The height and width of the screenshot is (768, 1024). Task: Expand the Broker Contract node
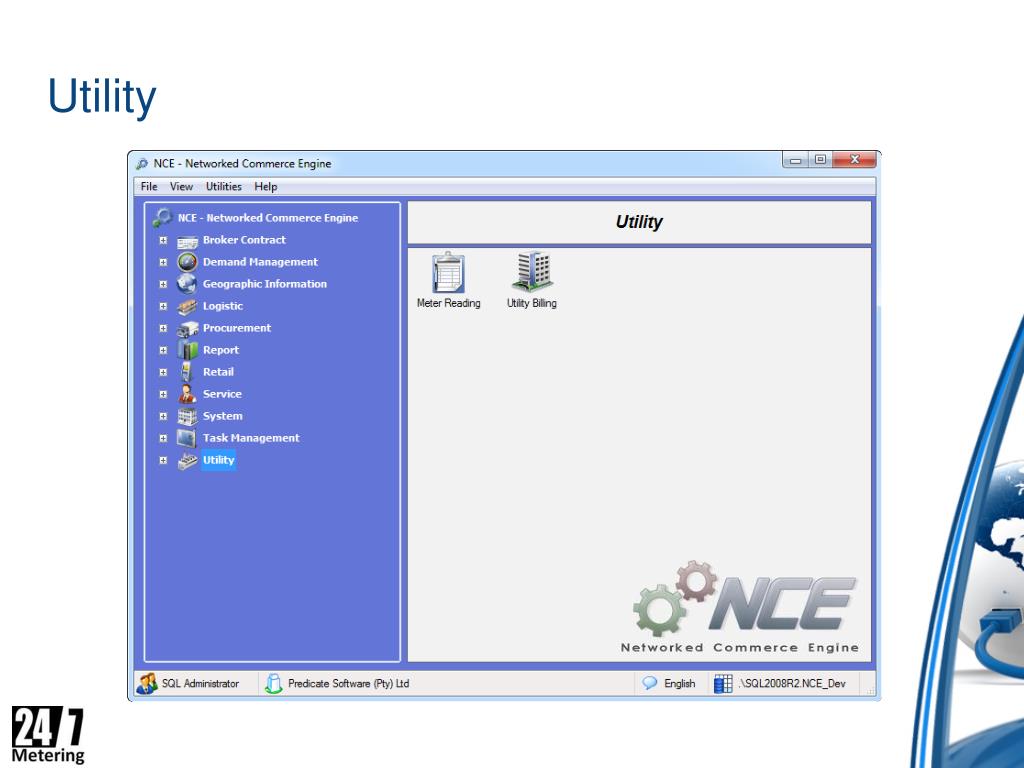(163, 240)
